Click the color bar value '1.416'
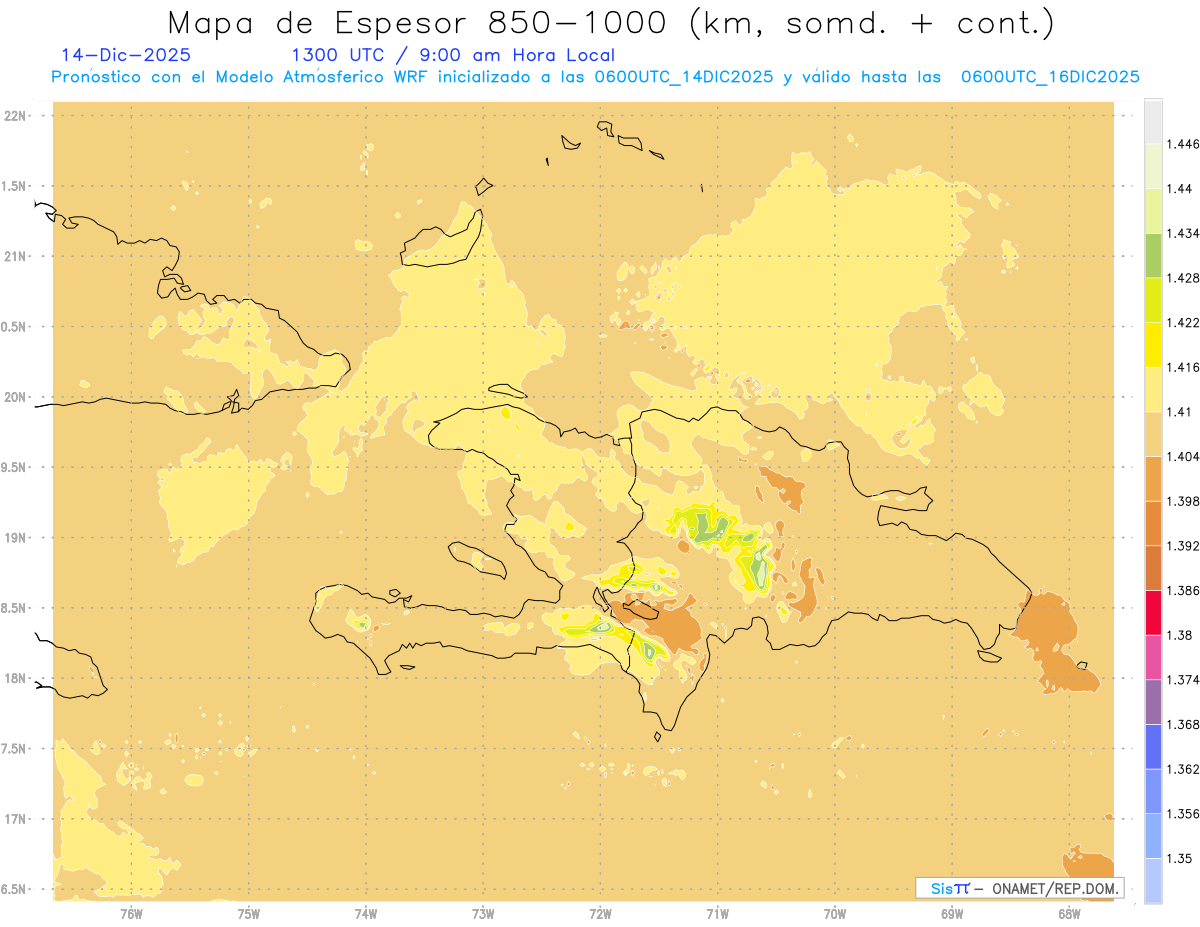 [x=1183, y=367]
